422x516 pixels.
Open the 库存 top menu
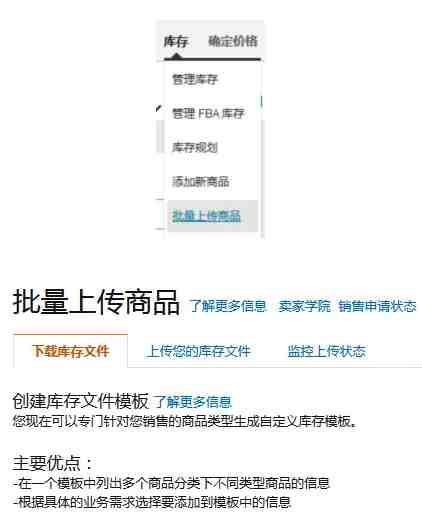tap(176, 42)
